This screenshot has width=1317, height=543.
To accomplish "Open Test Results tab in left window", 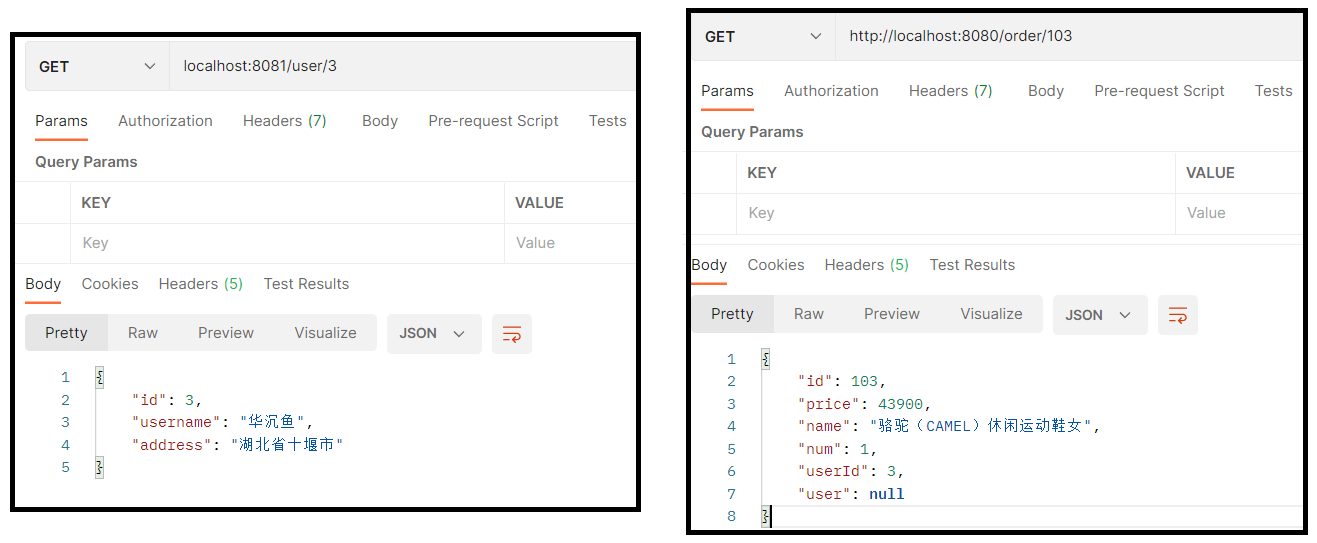I will pyautogui.click(x=306, y=284).
